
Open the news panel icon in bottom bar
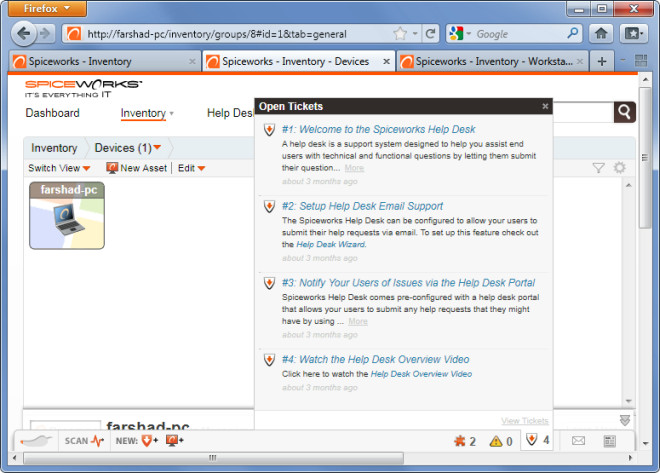click(x=609, y=441)
